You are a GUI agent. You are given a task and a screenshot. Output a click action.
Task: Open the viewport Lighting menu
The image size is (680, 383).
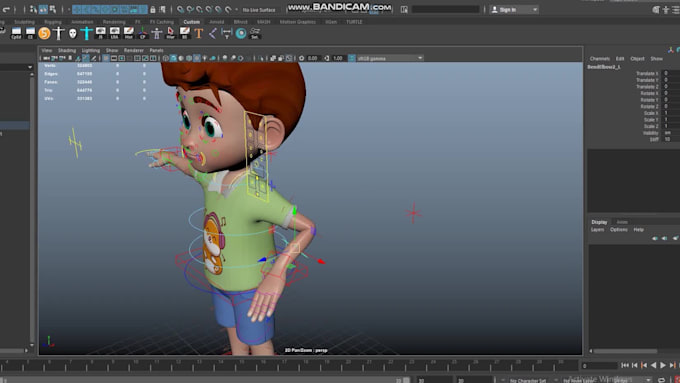pos(91,50)
